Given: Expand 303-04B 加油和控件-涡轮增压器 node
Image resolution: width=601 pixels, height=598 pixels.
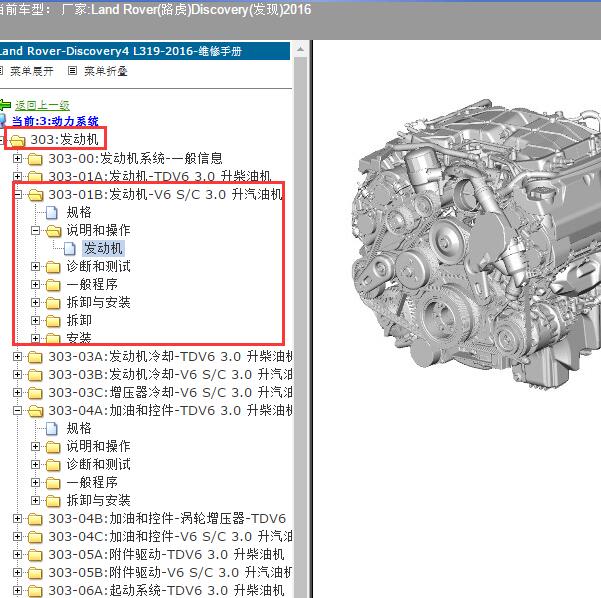Looking at the screenshot, I should (17, 519).
